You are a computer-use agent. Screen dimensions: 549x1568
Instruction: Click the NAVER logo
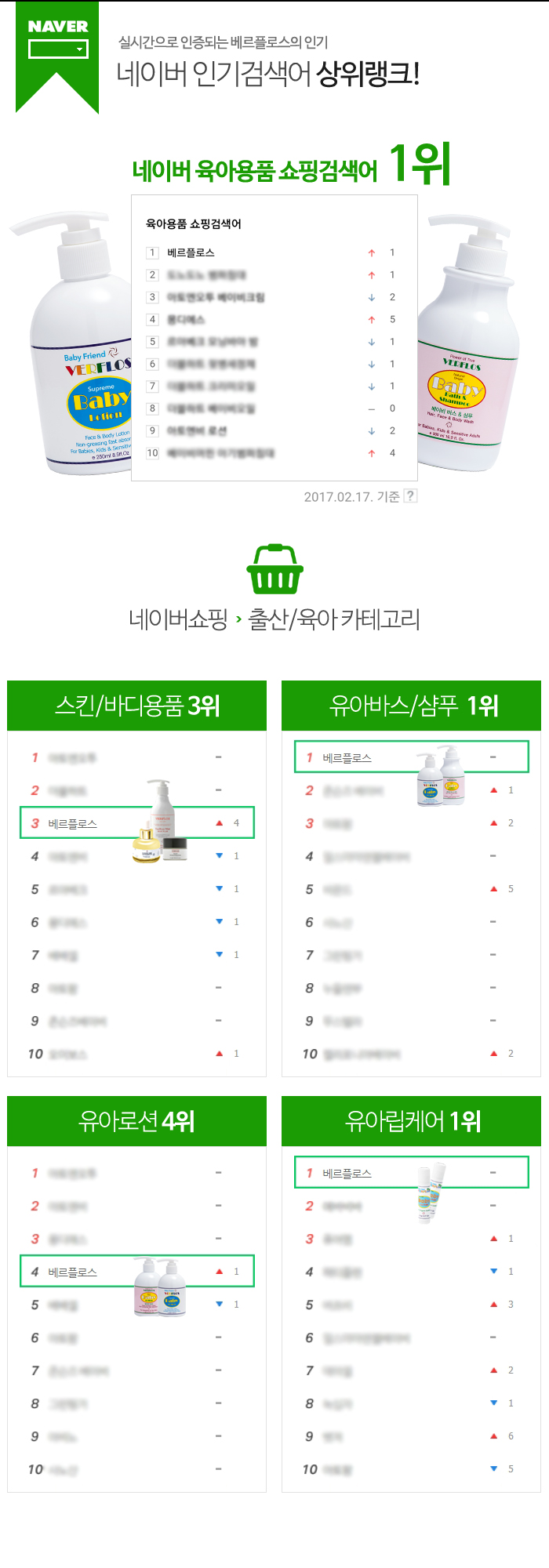click(x=58, y=27)
